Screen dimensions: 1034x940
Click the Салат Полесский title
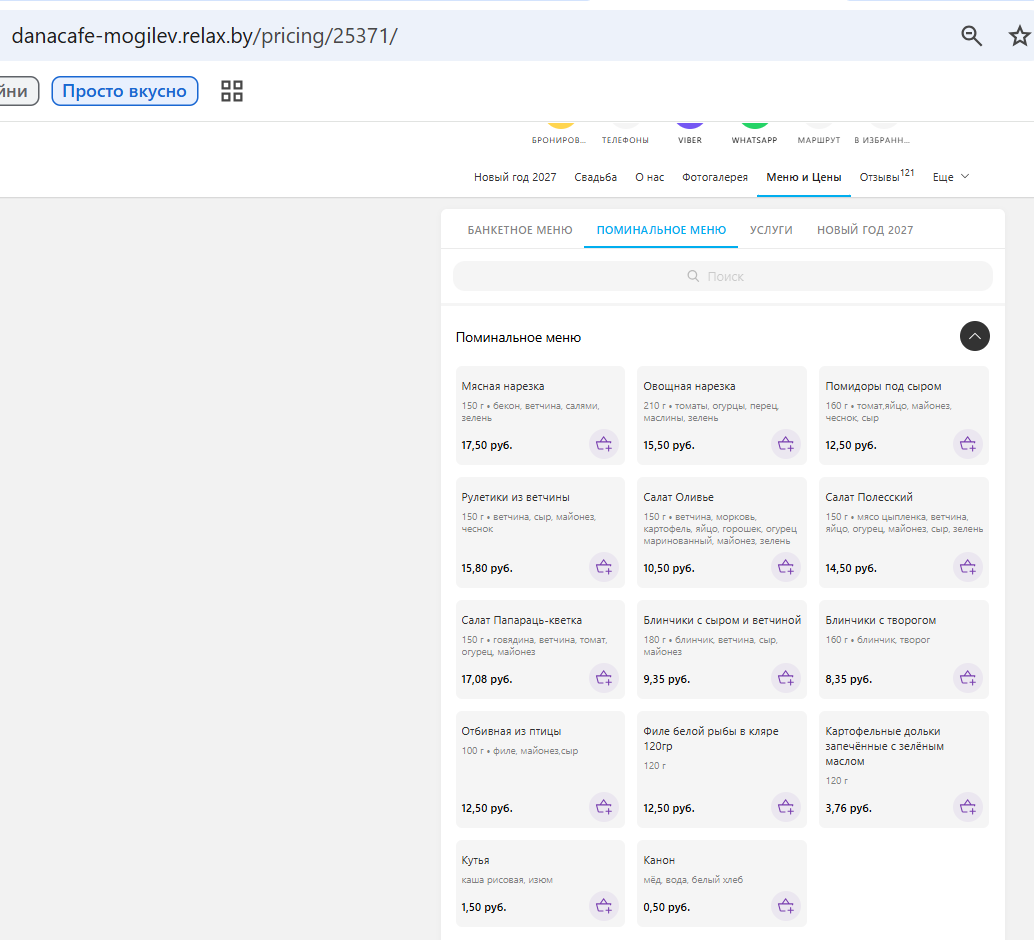pyautogui.click(x=869, y=497)
